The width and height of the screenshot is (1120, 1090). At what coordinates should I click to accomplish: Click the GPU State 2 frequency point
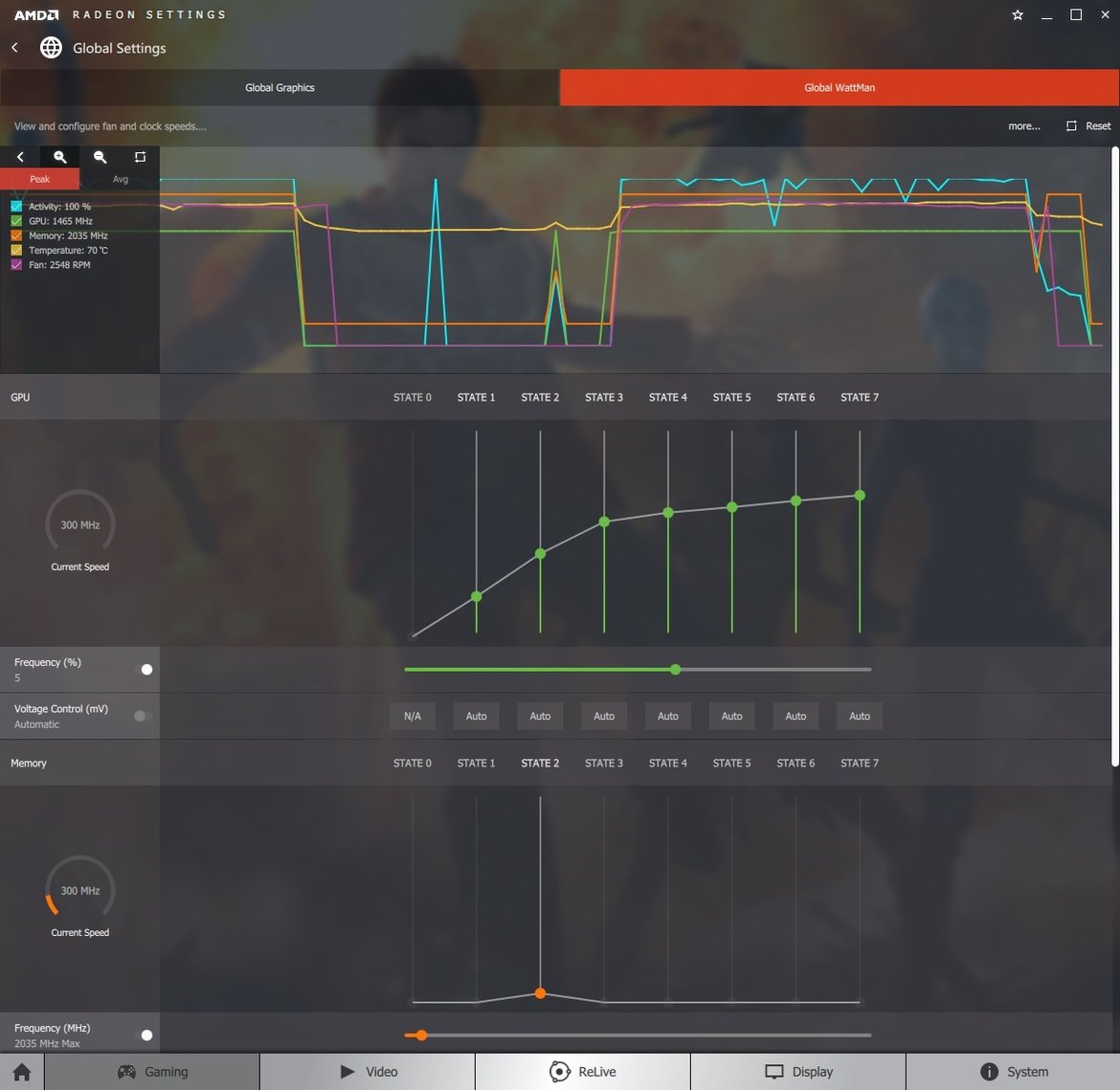click(x=540, y=553)
